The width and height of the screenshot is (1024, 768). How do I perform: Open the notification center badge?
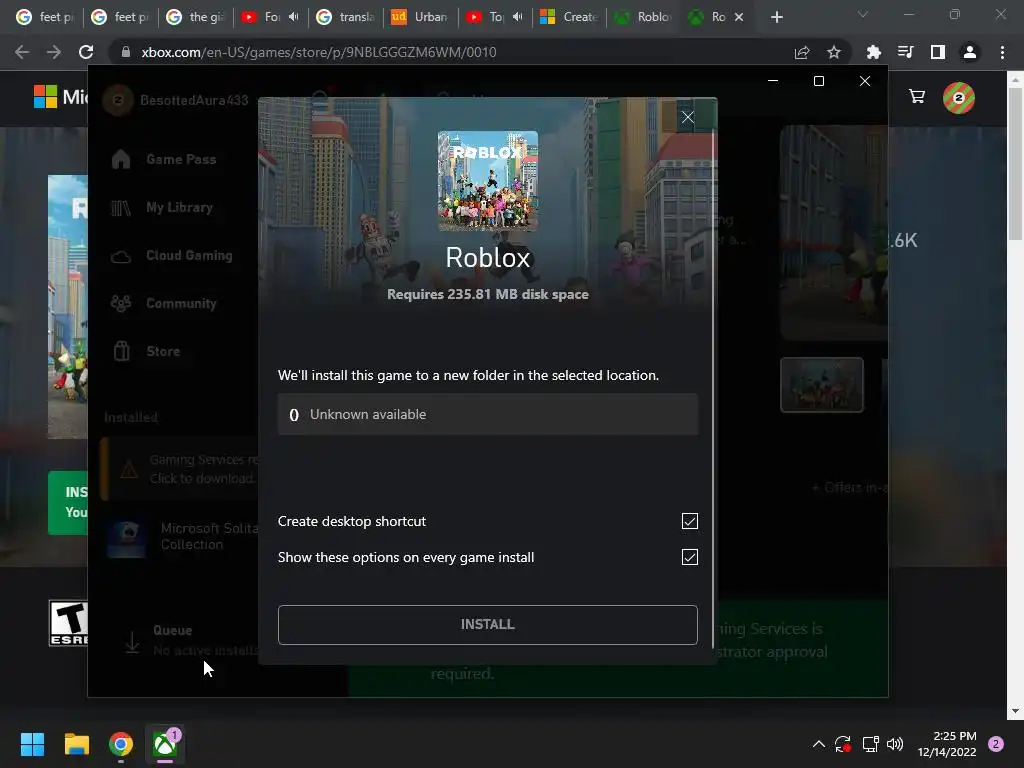coord(996,744)
